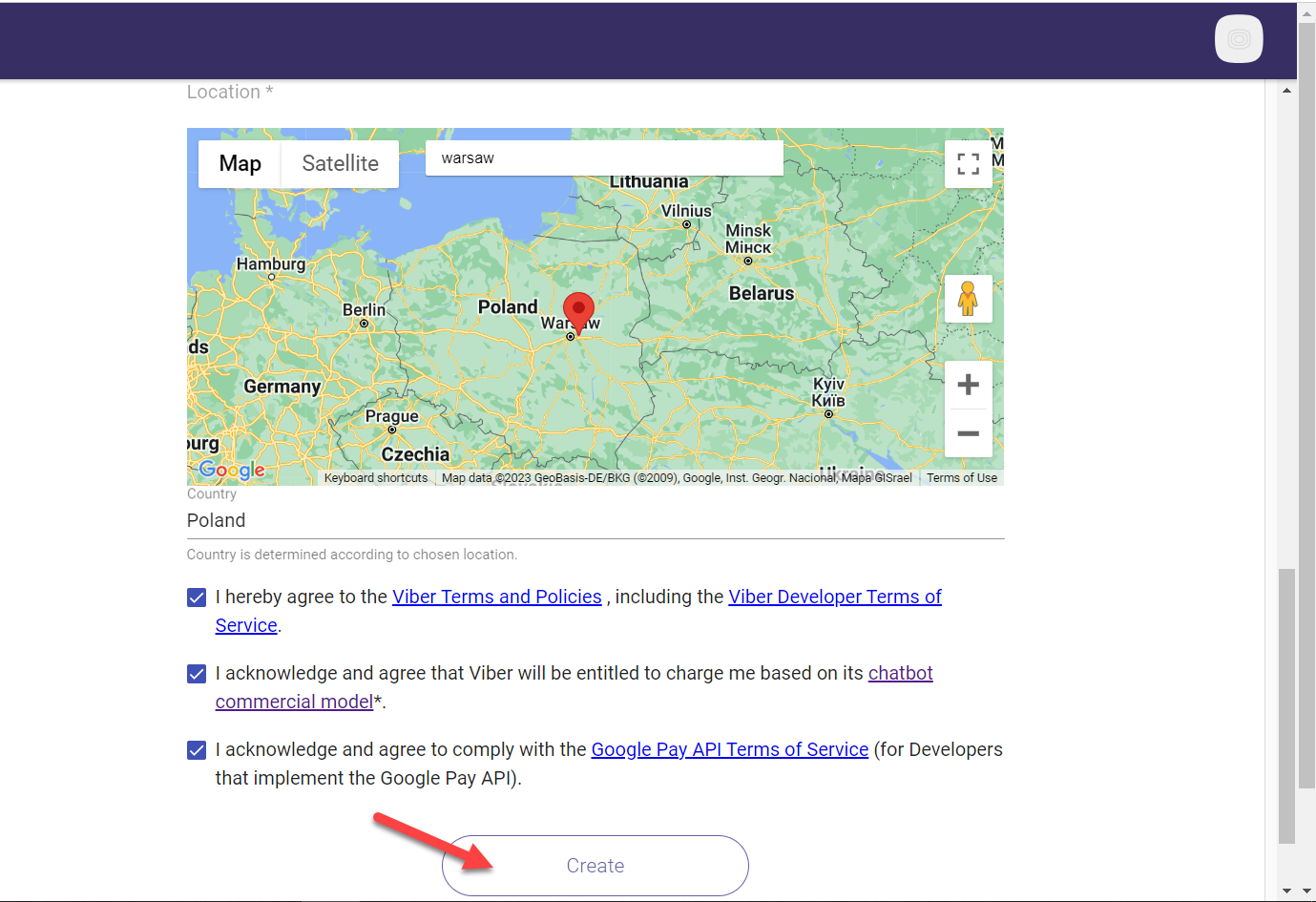Click the Prague label on map

(x=392, y=416)
